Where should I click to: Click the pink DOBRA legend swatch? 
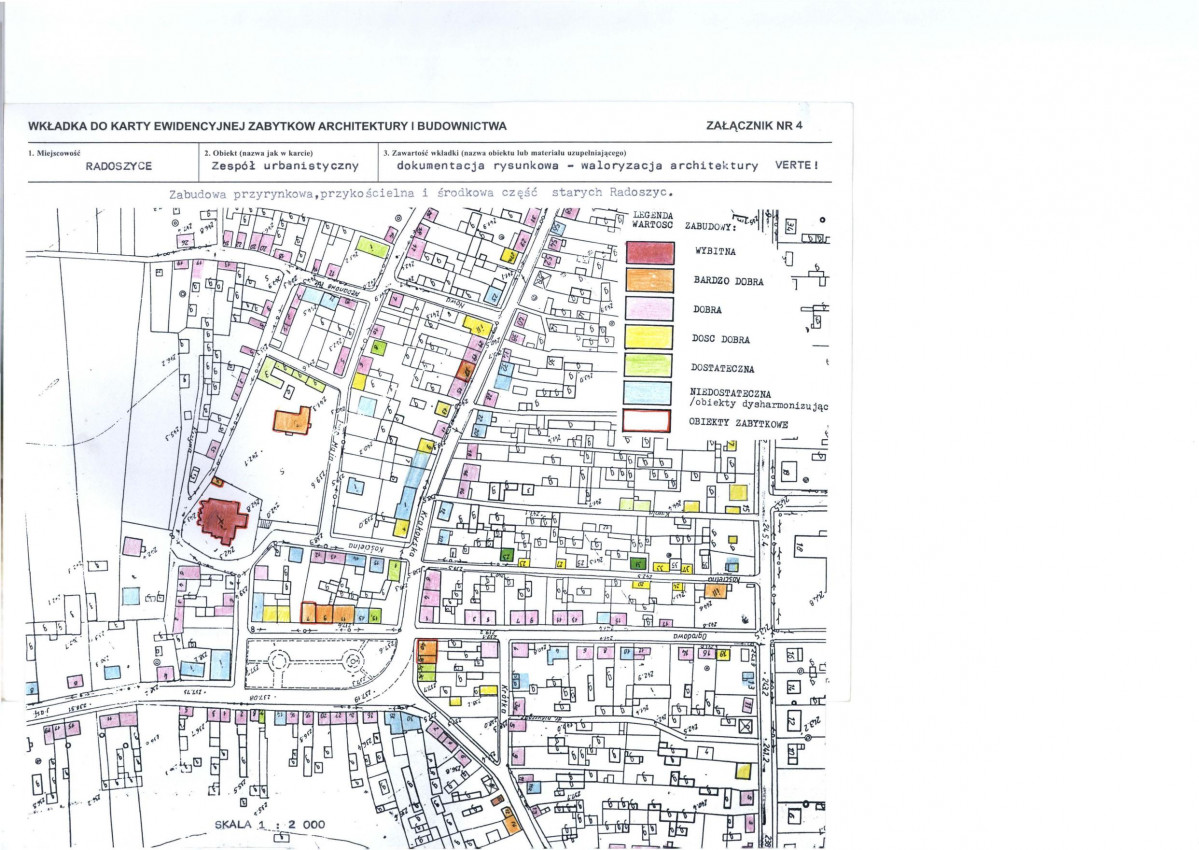[x=650, y=308]
